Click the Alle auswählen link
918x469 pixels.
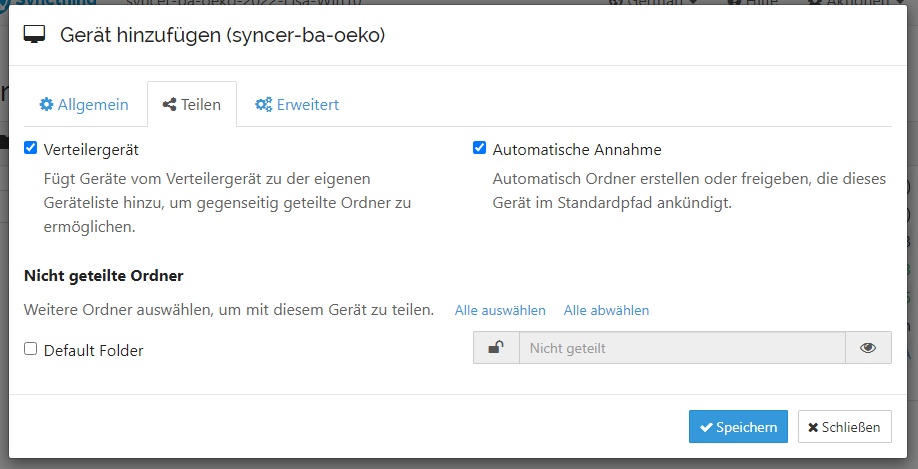(500, 311)
